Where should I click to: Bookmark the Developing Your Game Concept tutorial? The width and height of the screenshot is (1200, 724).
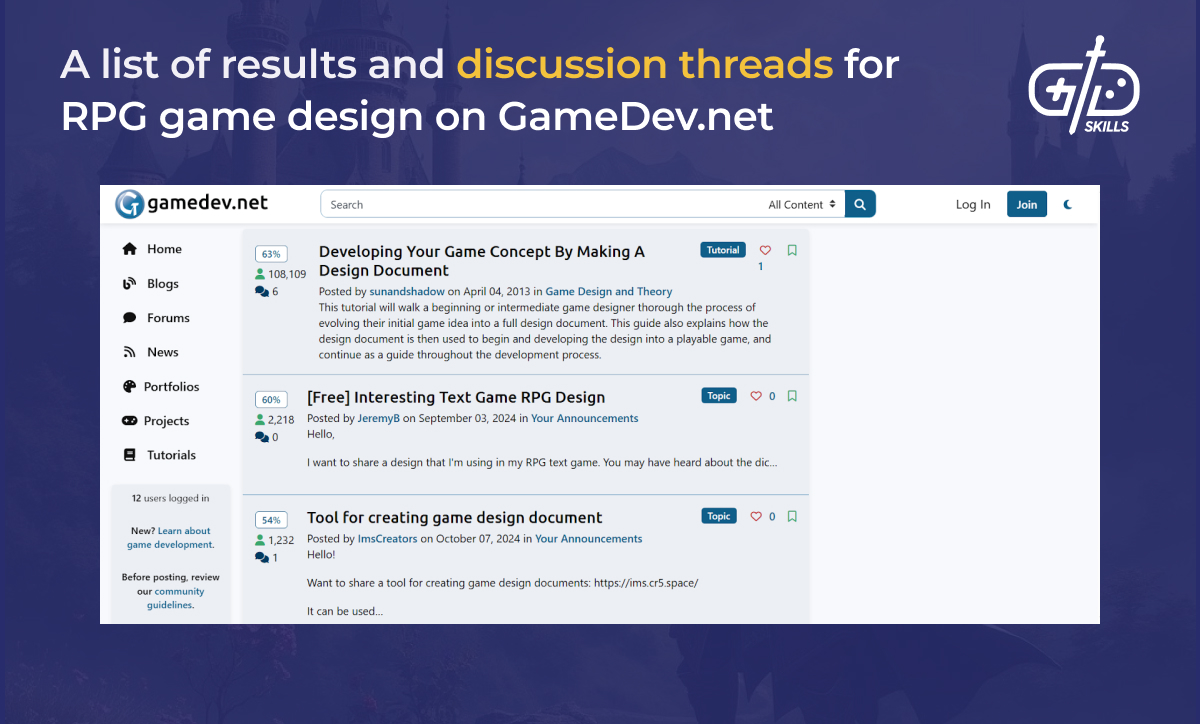click(x=792, y=250)
